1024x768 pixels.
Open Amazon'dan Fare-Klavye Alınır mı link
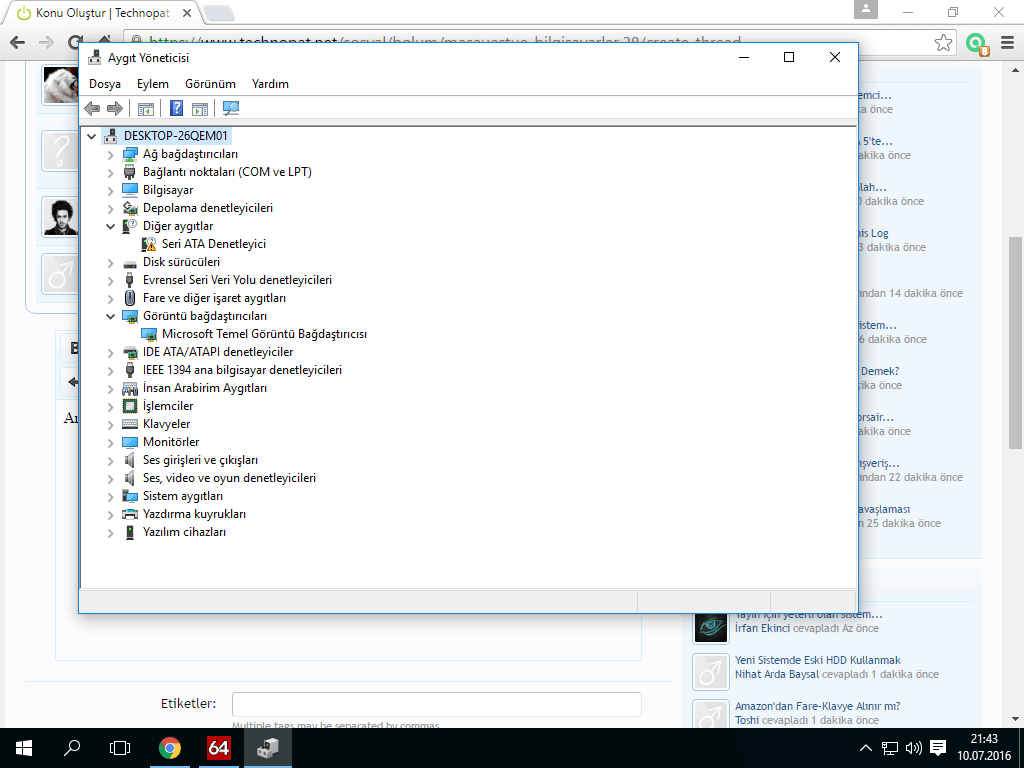tap(818, 706)
